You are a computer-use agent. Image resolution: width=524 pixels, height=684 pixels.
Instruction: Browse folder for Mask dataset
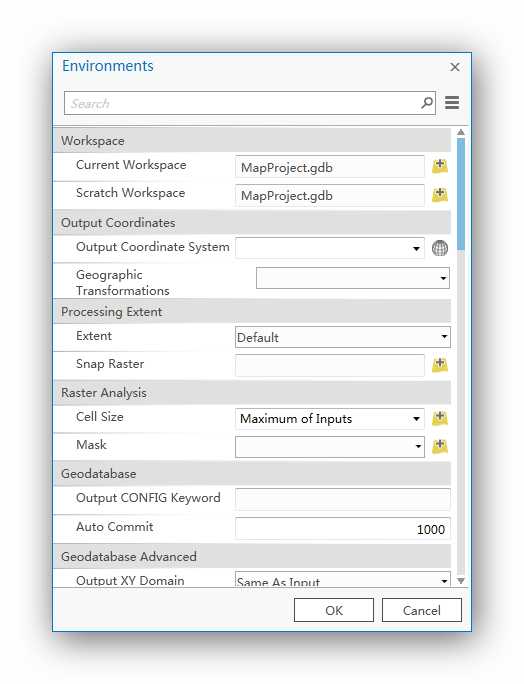(x=440, y=446)
